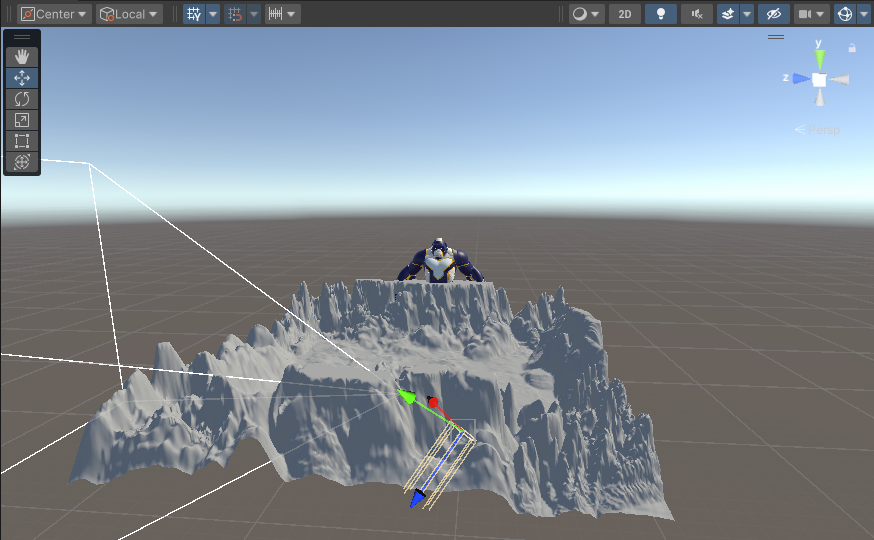Open scene camera settings
The width and height of the screenshot is (874, 540).
point(805,14)
